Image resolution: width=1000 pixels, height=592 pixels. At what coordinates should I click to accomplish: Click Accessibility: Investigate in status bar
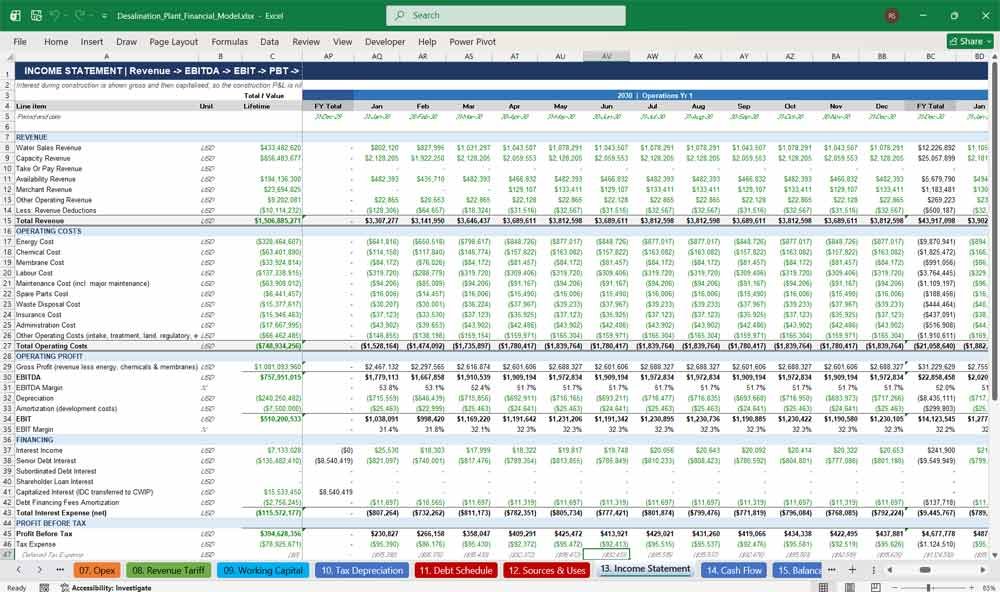[107, 588]
